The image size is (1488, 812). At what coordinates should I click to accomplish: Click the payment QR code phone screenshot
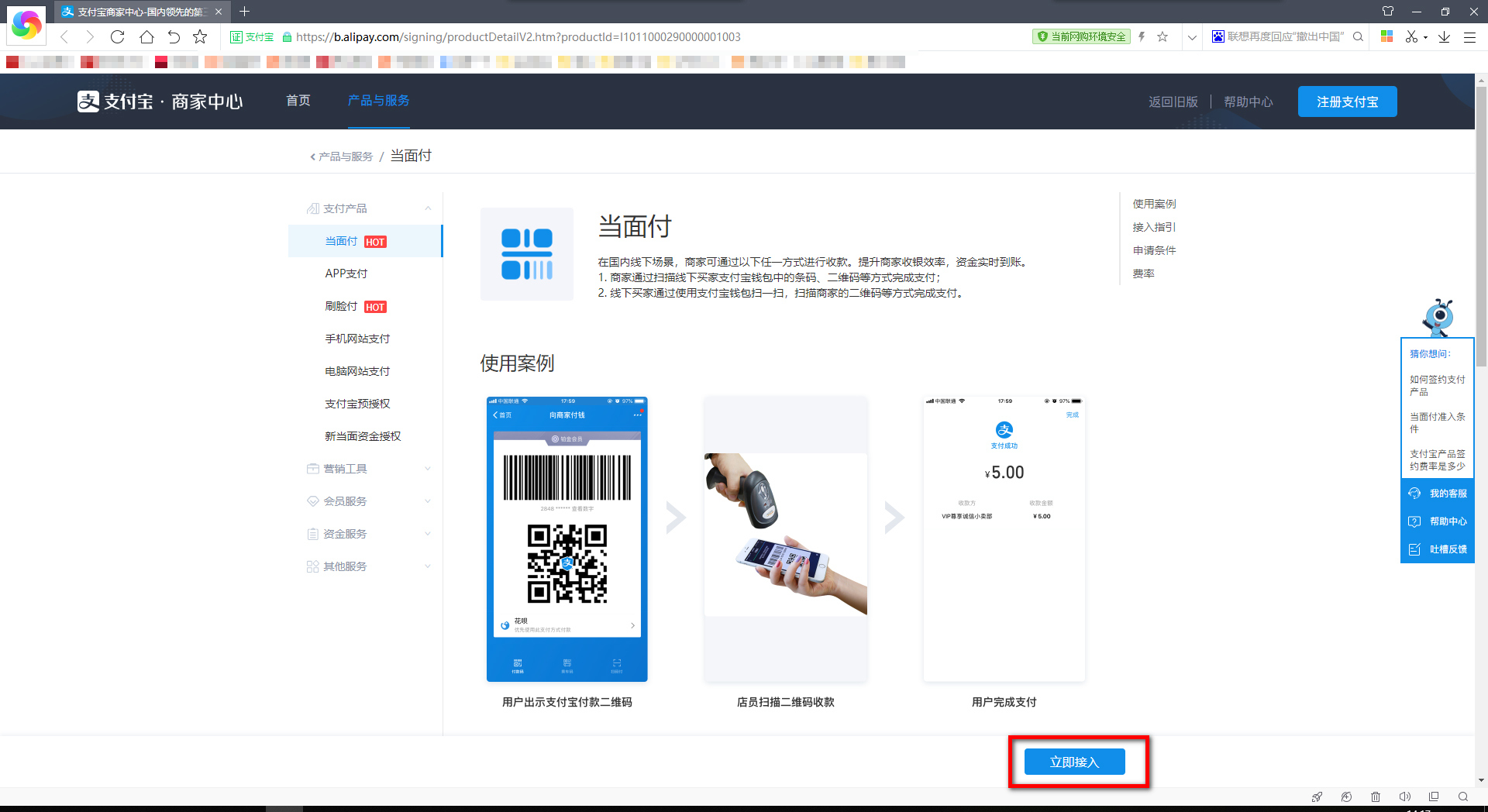coord(567,539)
